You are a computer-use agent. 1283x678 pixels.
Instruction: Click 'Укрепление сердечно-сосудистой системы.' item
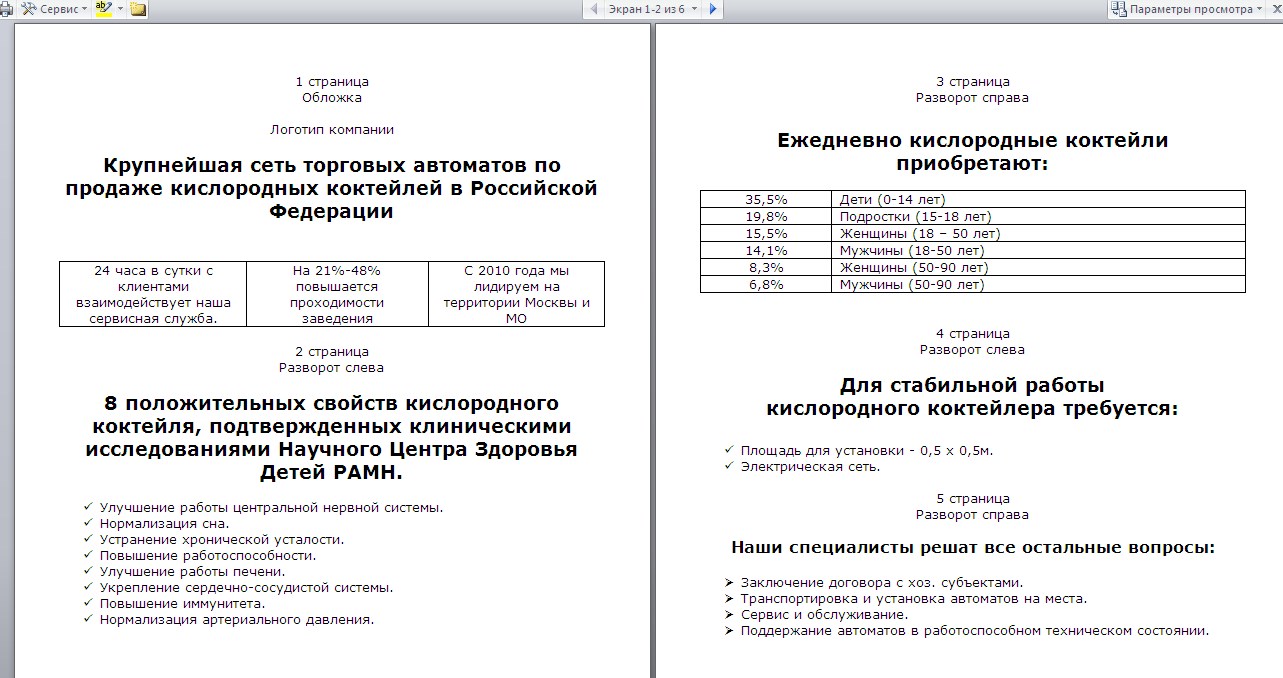click(x=246, y=587)
